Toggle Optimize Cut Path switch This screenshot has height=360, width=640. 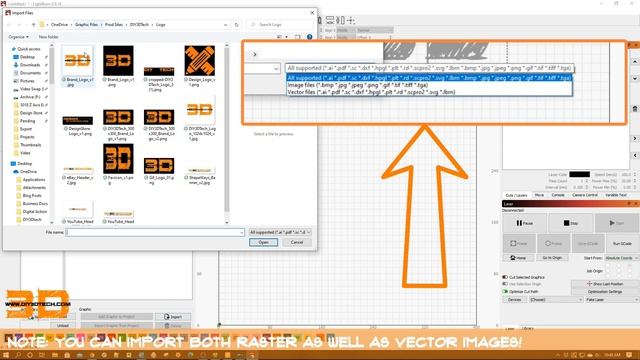(505, 292)
